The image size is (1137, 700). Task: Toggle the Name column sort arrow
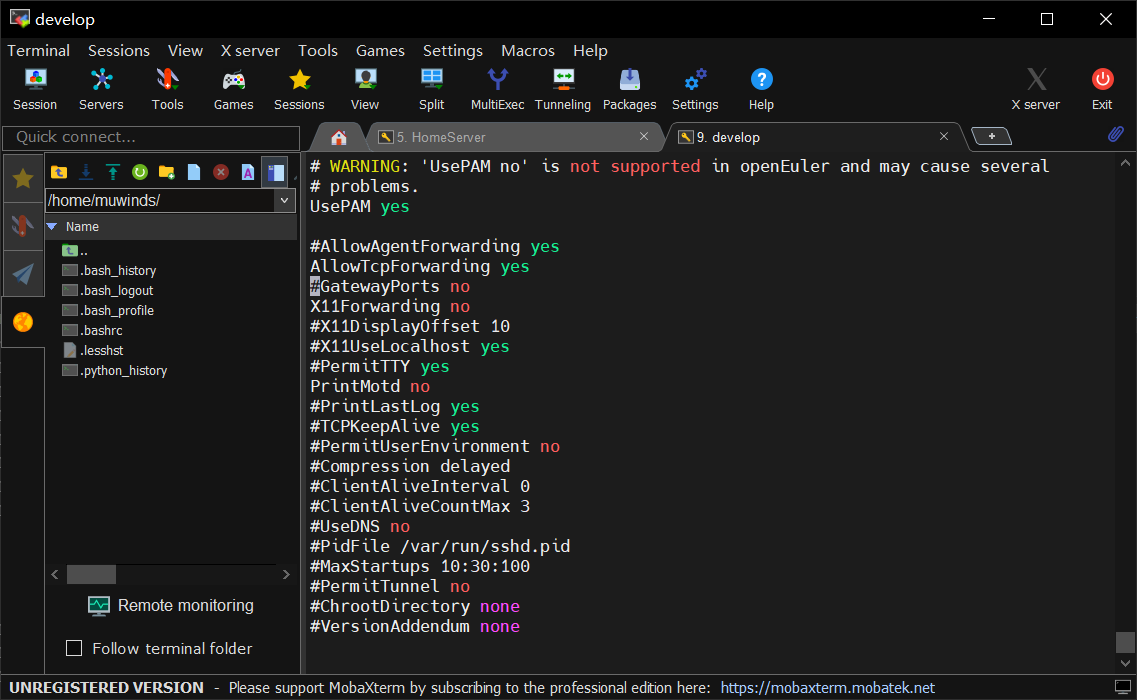coord(52,227)
